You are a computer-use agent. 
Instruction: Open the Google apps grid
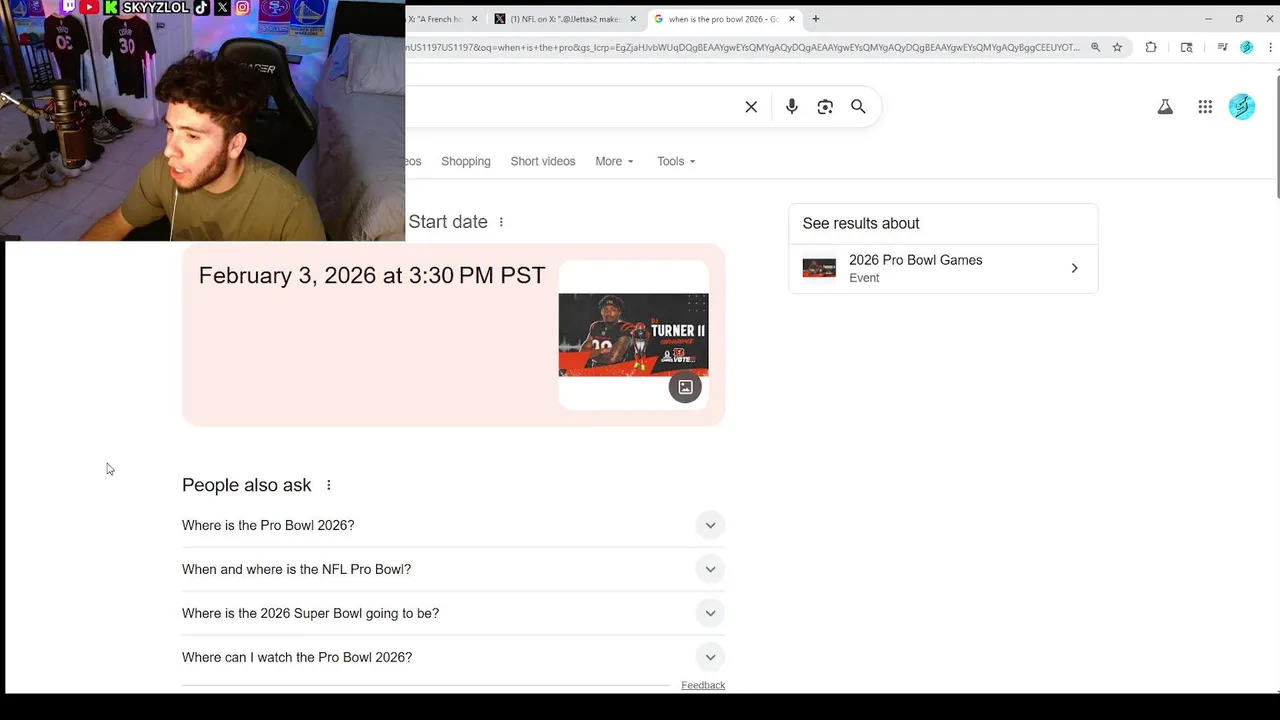1205,107
